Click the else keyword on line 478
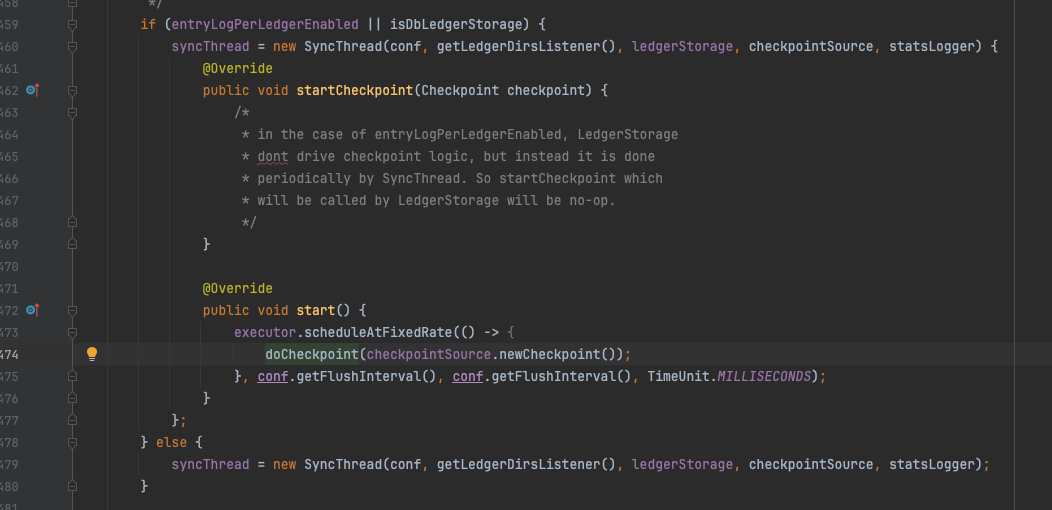Image resolution: width=1052 pixels, height=510 pixels. tap(171, 443)
